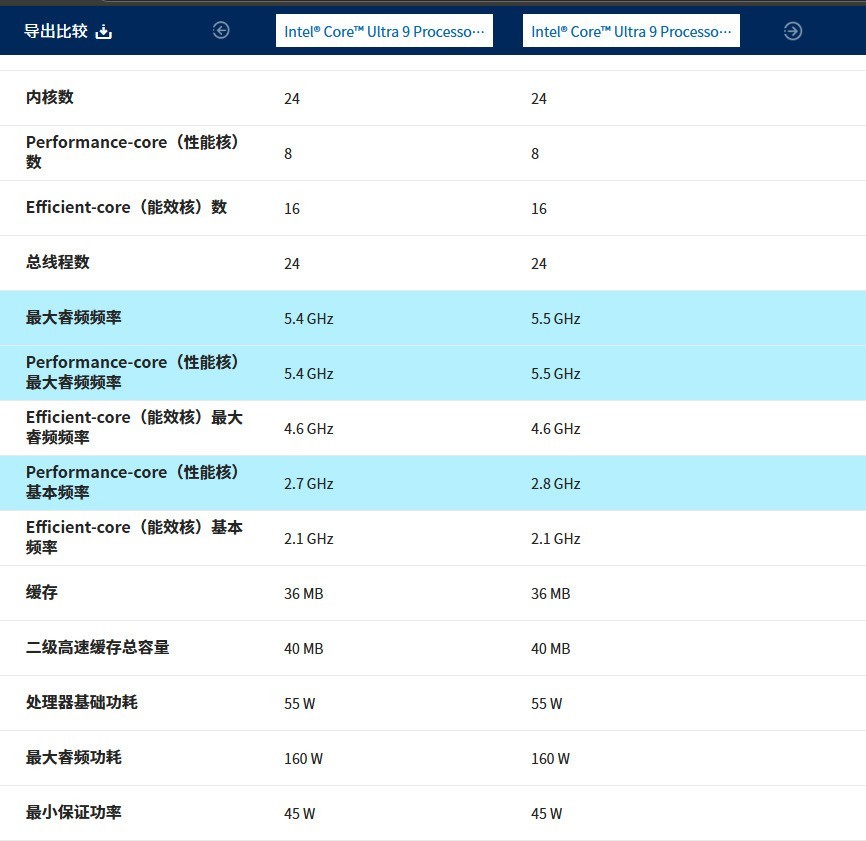Click the 导出比较 export text
866x841 pixels.
[56, 32]
